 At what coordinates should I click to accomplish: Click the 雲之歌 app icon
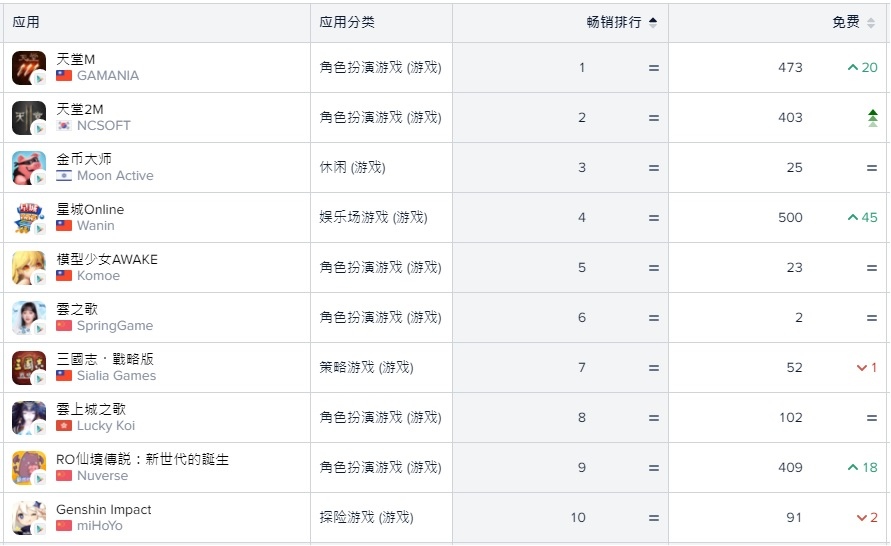(28, 318)
